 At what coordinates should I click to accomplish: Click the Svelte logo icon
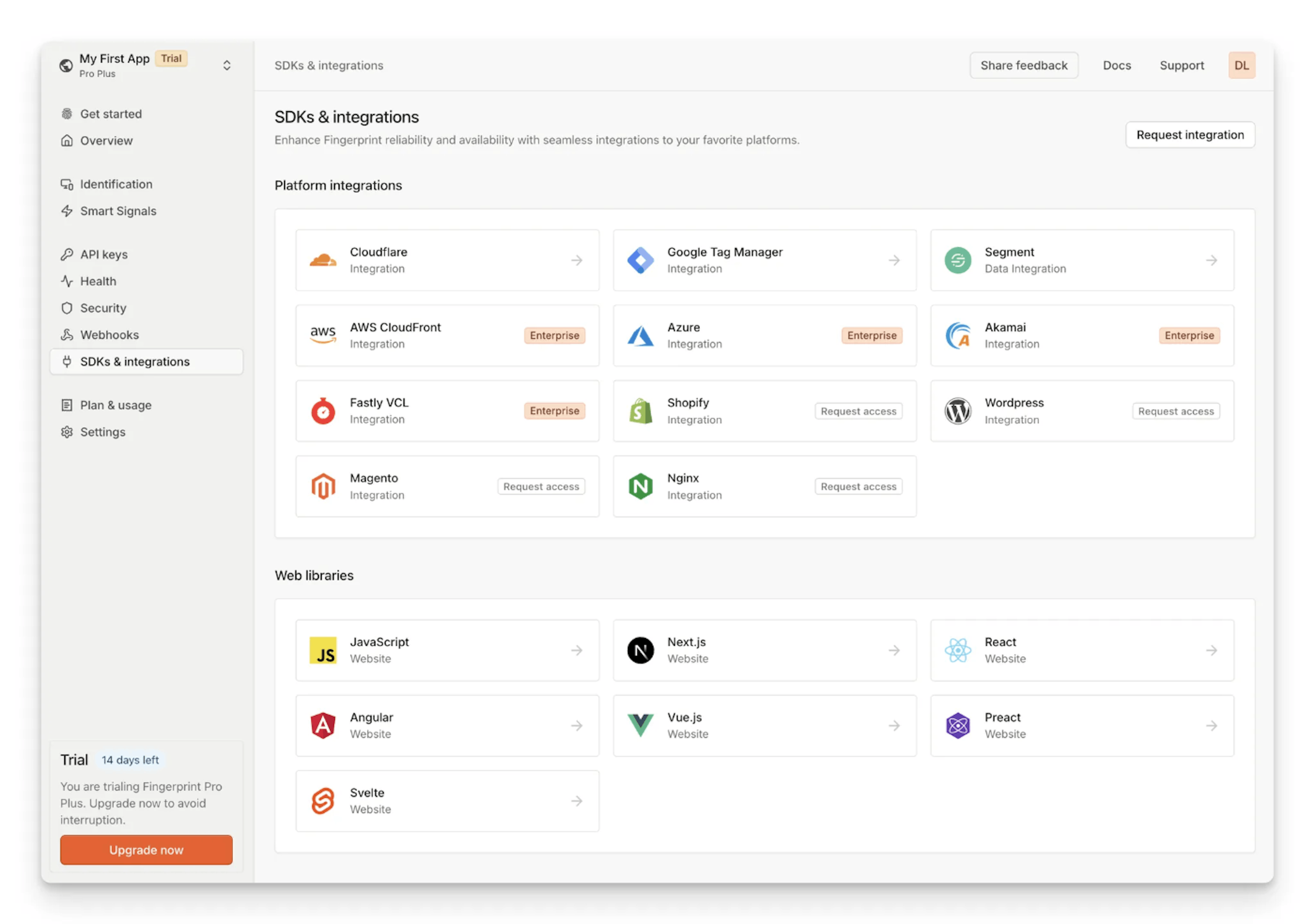click(x=323, y=801)
